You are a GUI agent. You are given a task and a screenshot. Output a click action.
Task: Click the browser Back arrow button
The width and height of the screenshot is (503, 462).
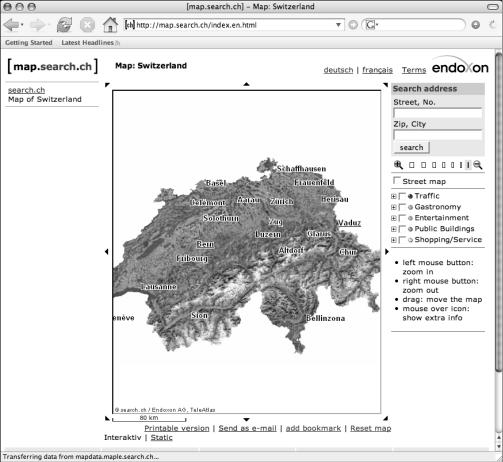[11, 25]
